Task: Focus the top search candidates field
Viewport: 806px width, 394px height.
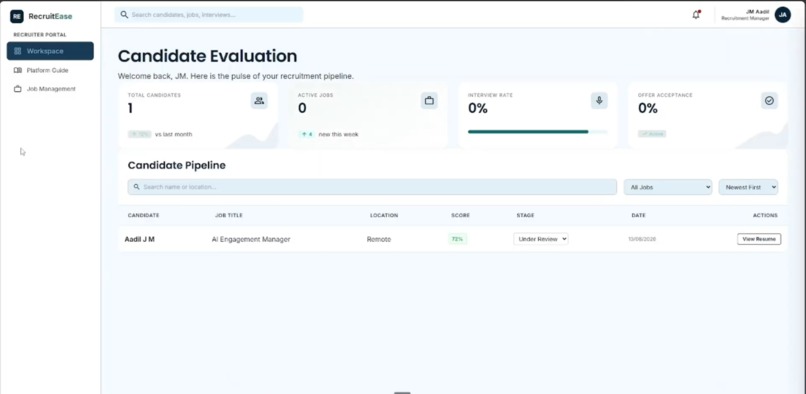Action: click(x=209, y=15)
